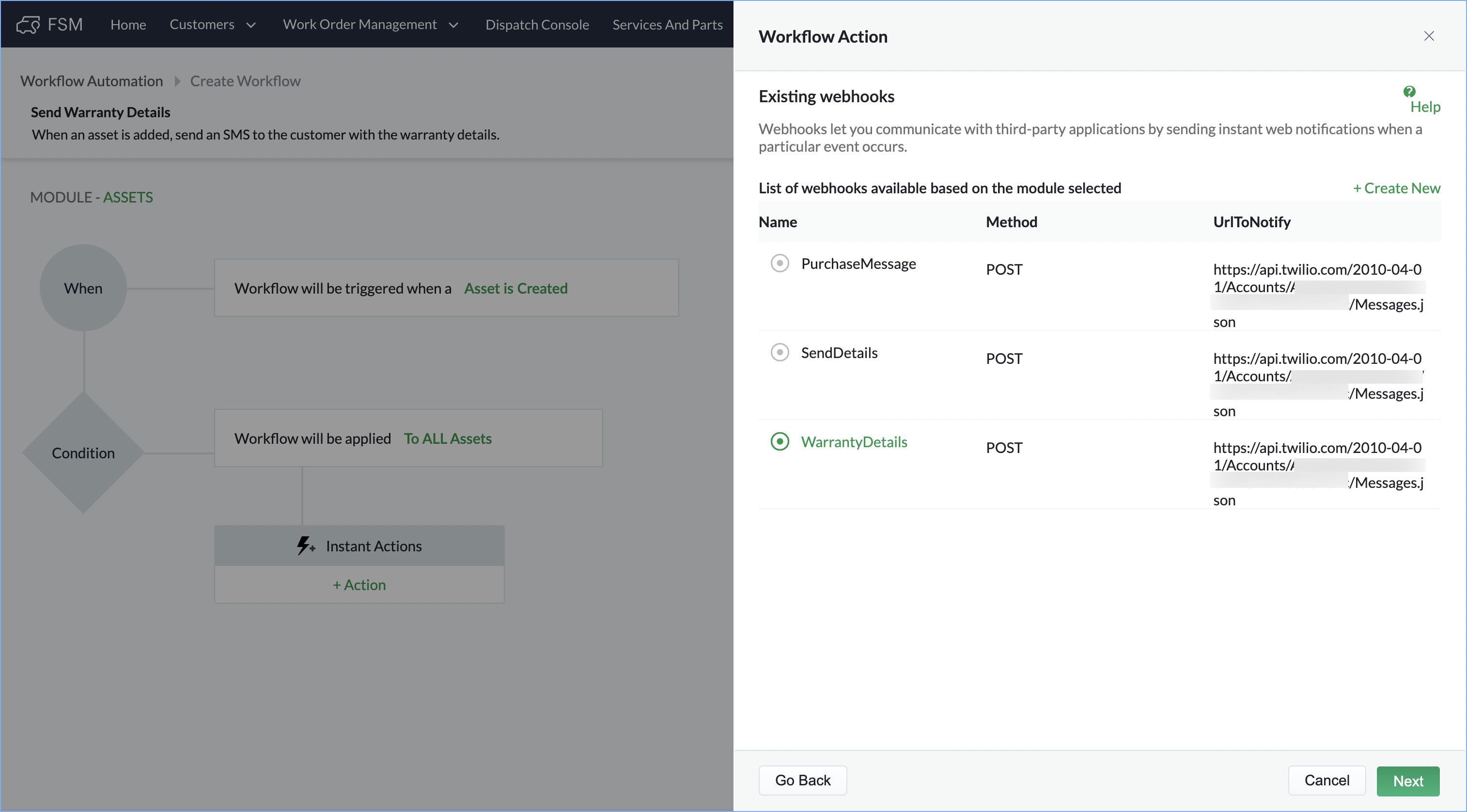This screenshot has height=812, width=1467.
Task: Click the PurchaseMessage webhook name
Action: coord(858,263)
